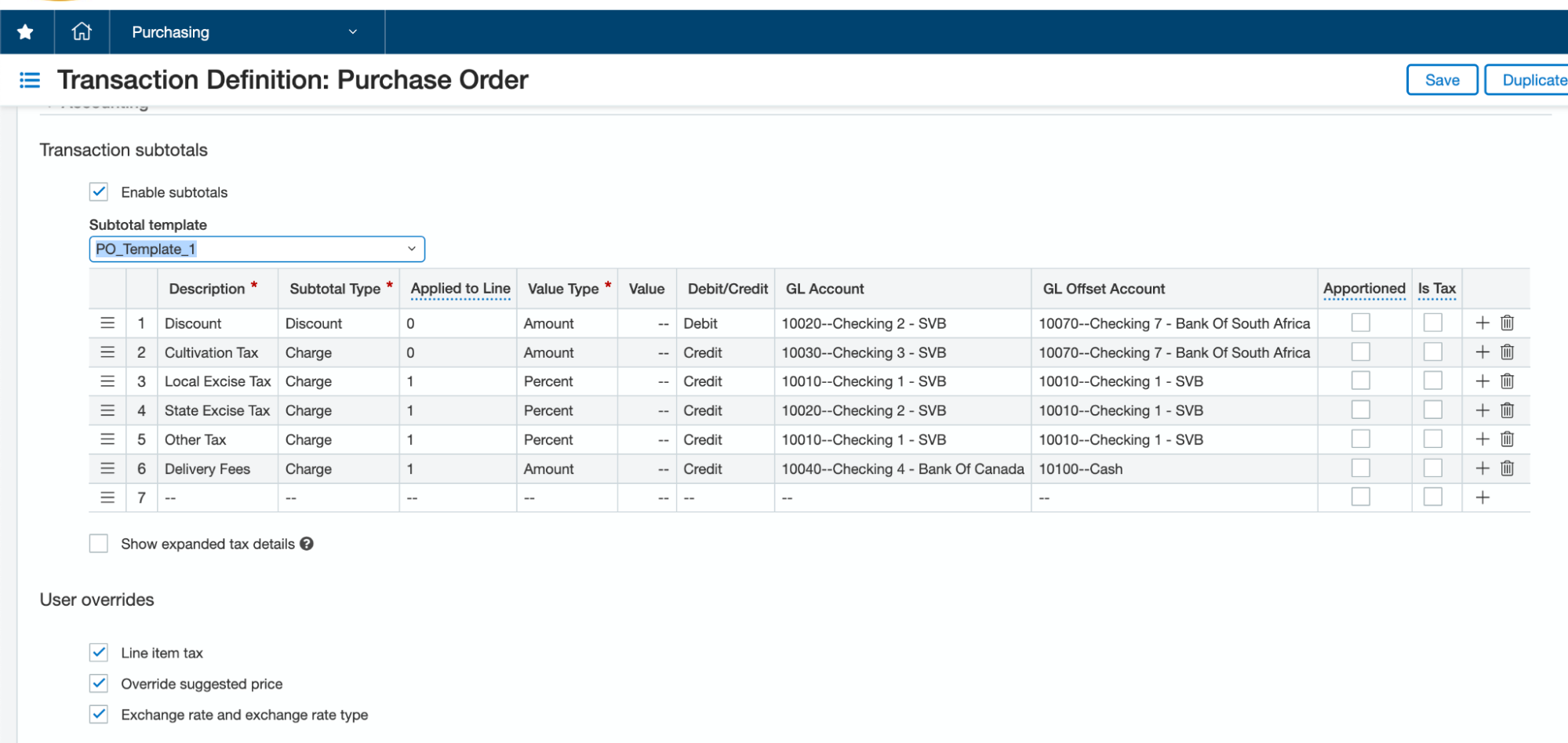Delete the Discount row using its trash icon
The width and height of the screenshot is (1568, 743).
(x=1508, y=322)
